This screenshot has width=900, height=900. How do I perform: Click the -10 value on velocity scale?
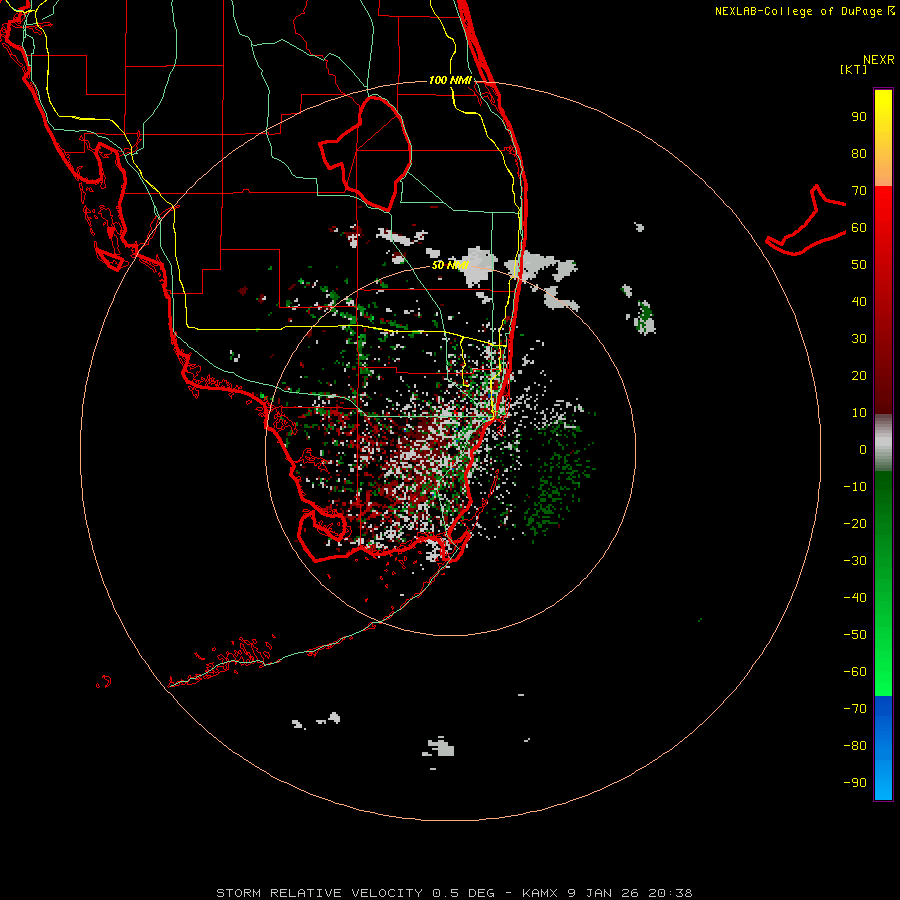click(x=855, y=487)
